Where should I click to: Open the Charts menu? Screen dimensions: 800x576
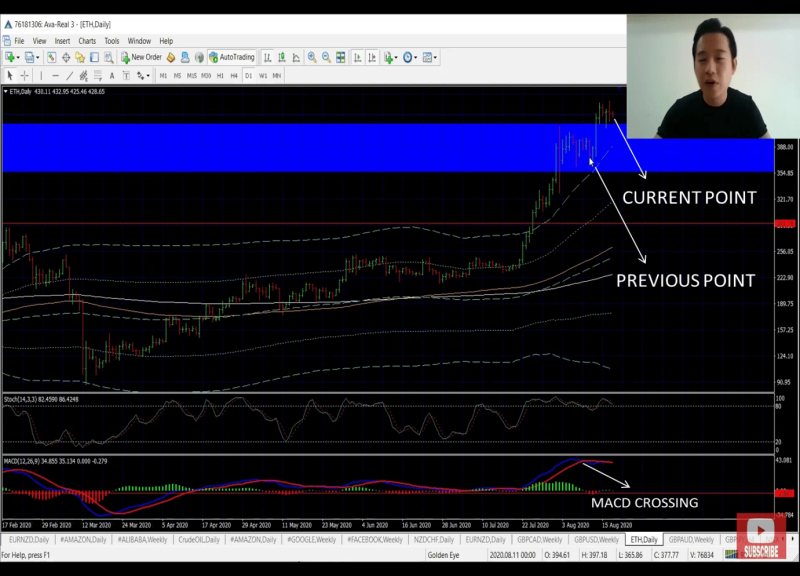coord(86,41)
